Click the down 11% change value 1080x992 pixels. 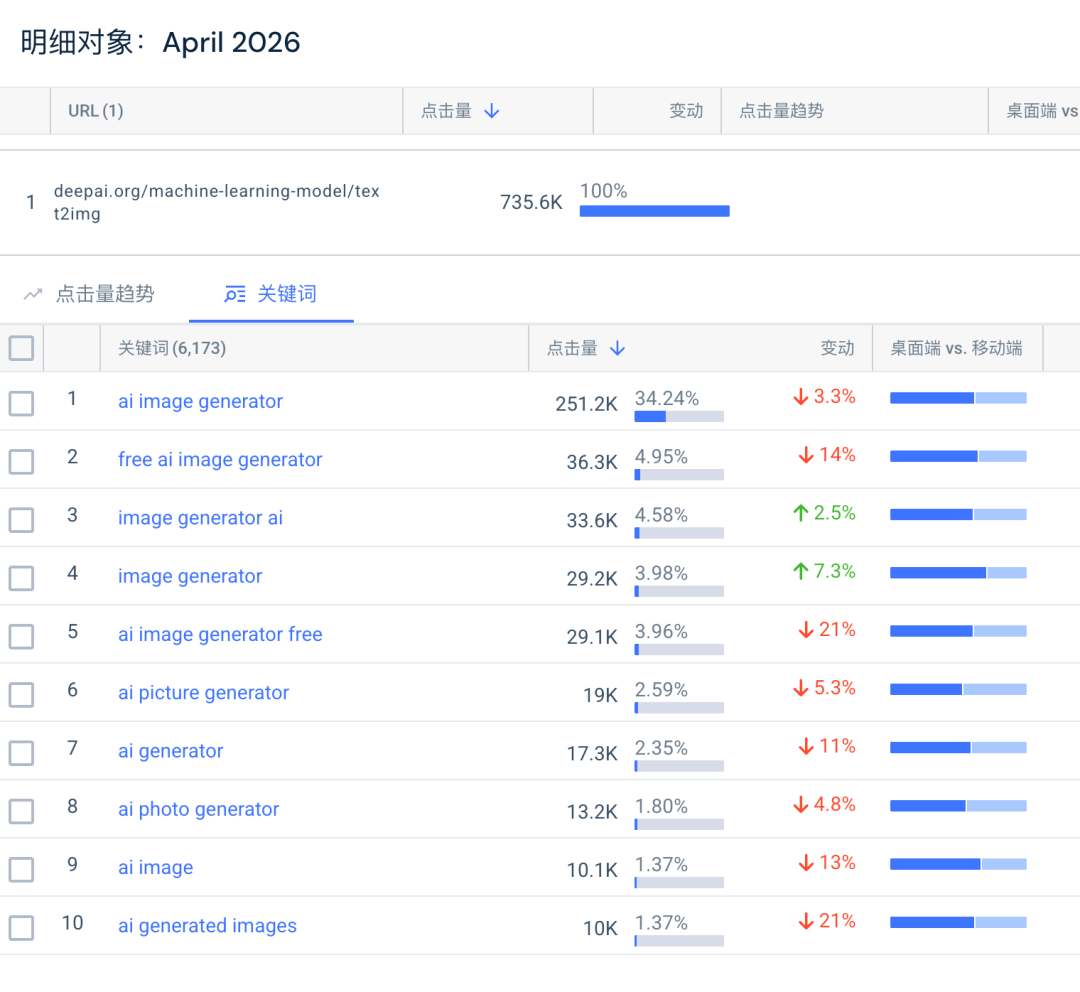coord(827,746)
